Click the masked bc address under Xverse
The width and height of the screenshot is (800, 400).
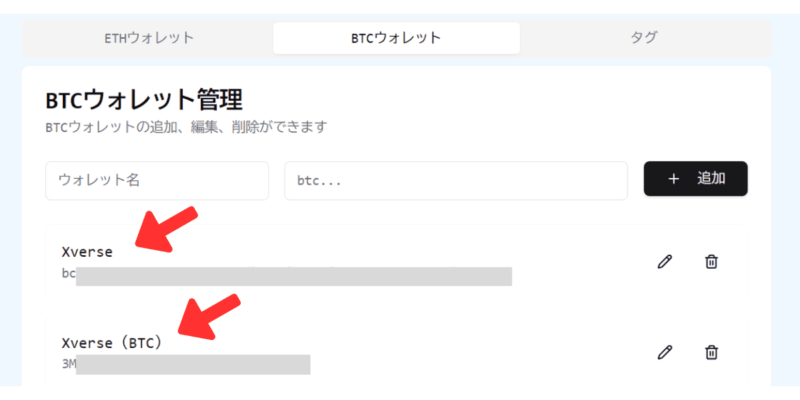click(x=287, y=276)
